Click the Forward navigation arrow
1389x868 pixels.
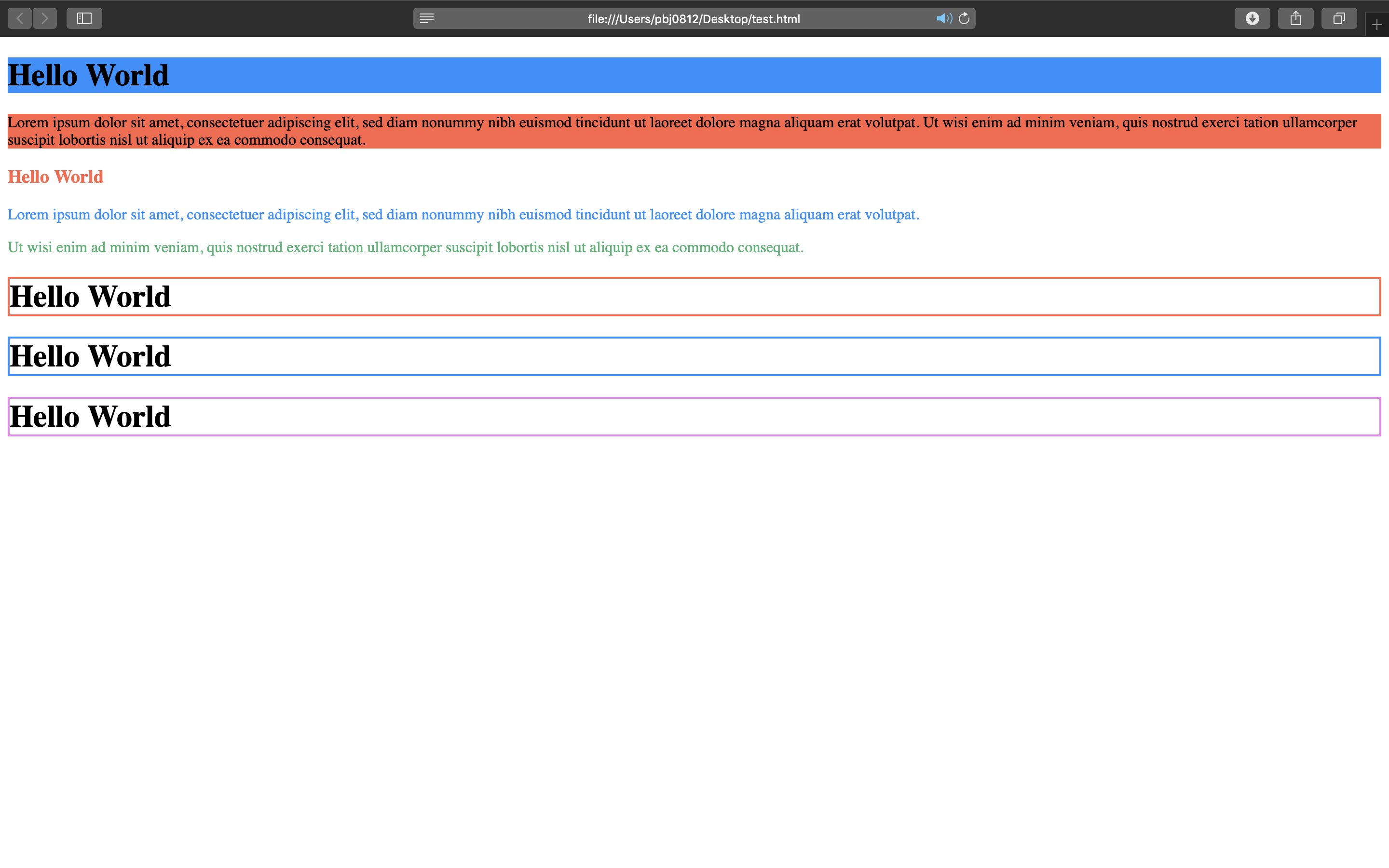coord(45,18)
